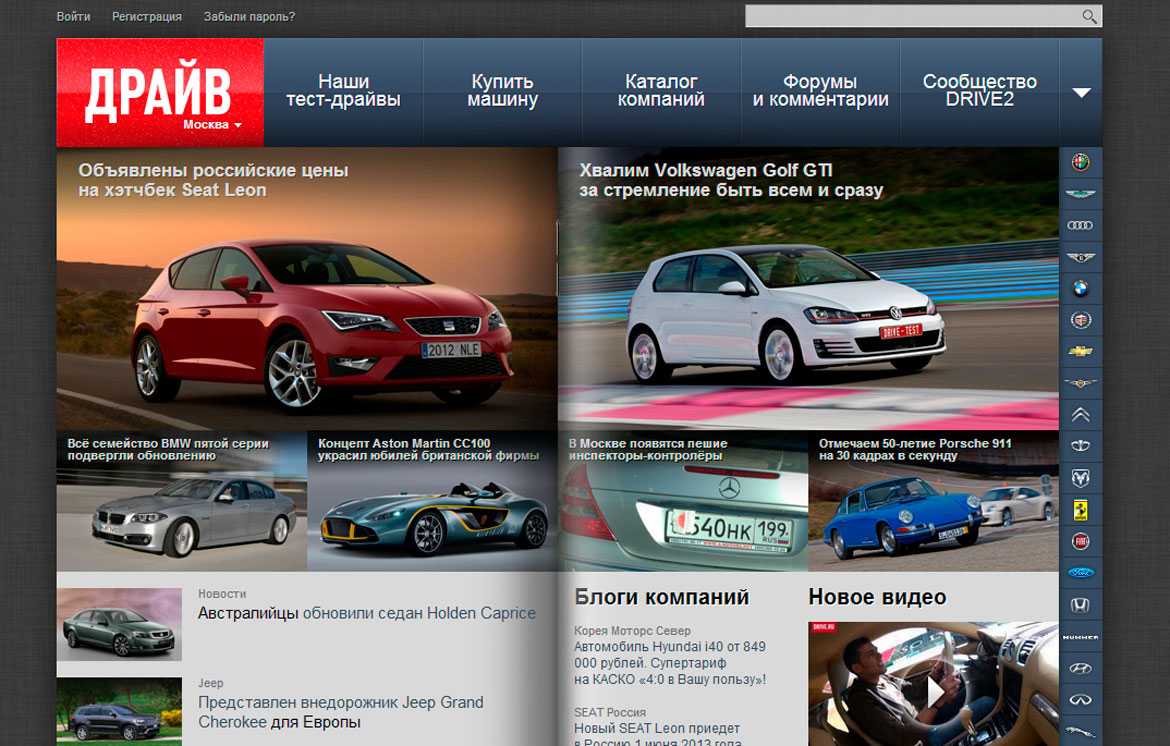This screenshot has height=746, width=1170.
Task: Open the Jeep Grand Cherokee для Европы headline
Action: 340,712
